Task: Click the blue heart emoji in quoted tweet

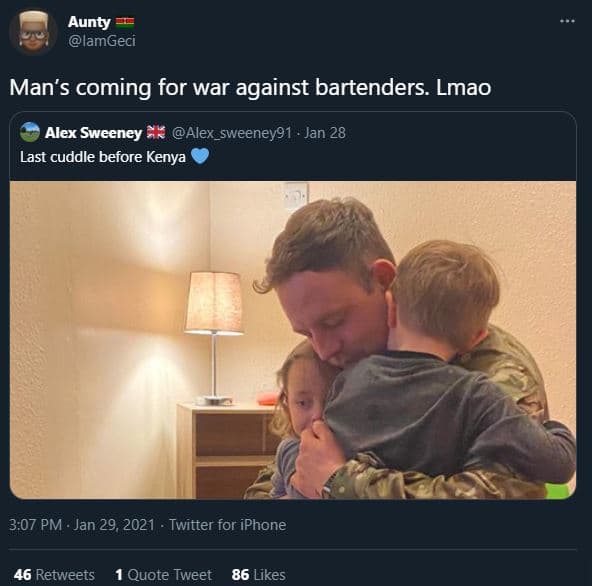Action: coord(200,156)
